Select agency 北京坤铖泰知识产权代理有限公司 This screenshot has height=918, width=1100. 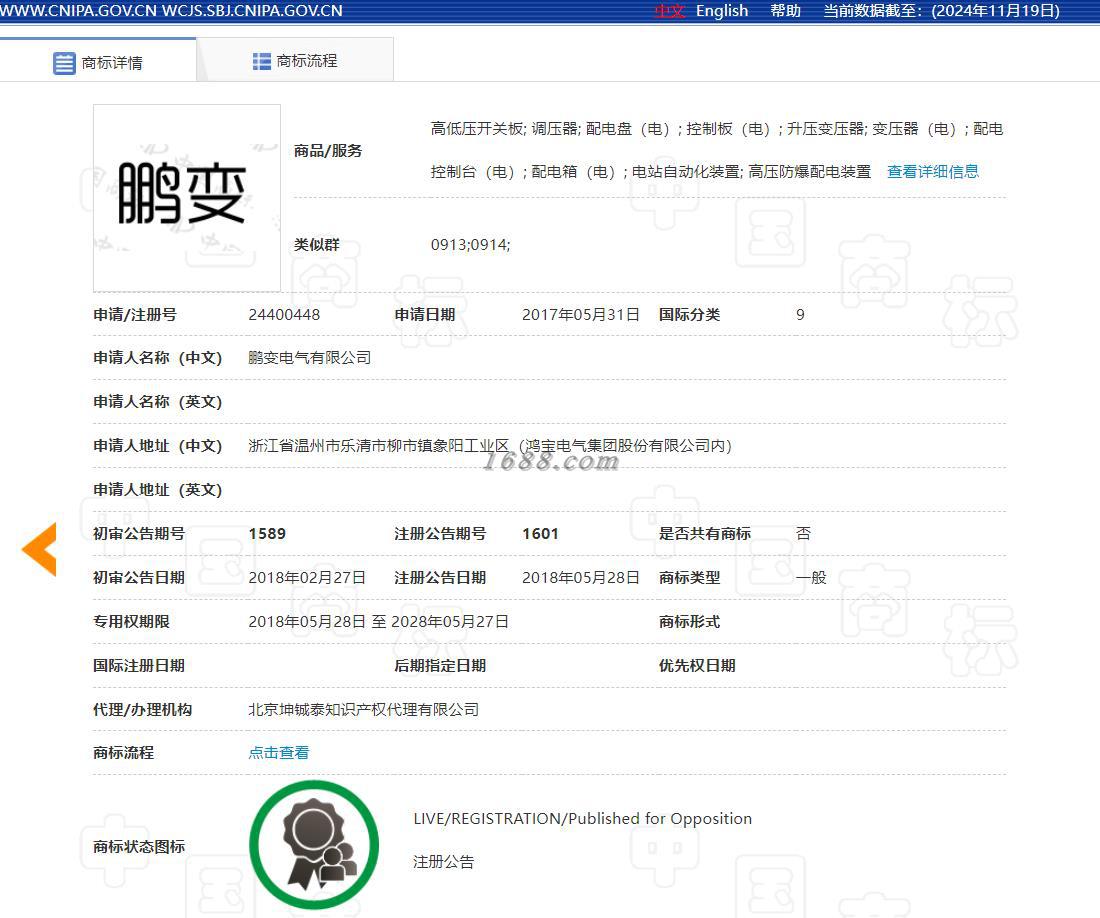(x=363, y=710)
